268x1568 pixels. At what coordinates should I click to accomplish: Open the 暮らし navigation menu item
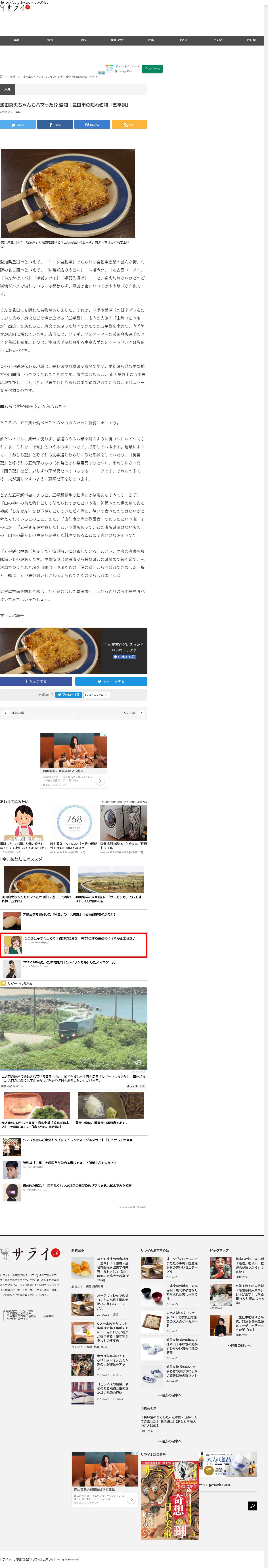click(184, 40)
